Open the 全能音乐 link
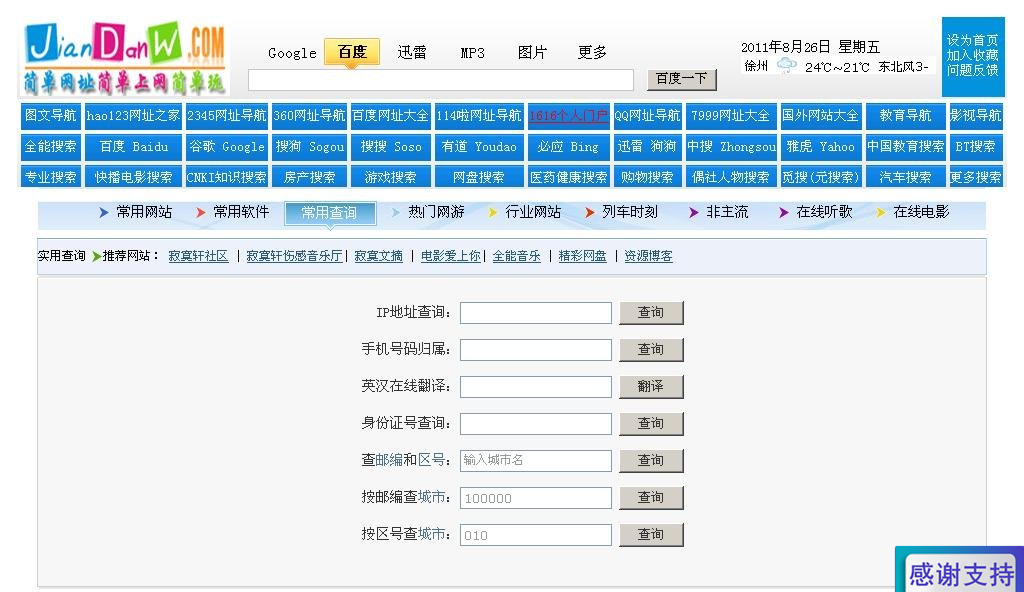1024x592 pixels. [517, 256]
